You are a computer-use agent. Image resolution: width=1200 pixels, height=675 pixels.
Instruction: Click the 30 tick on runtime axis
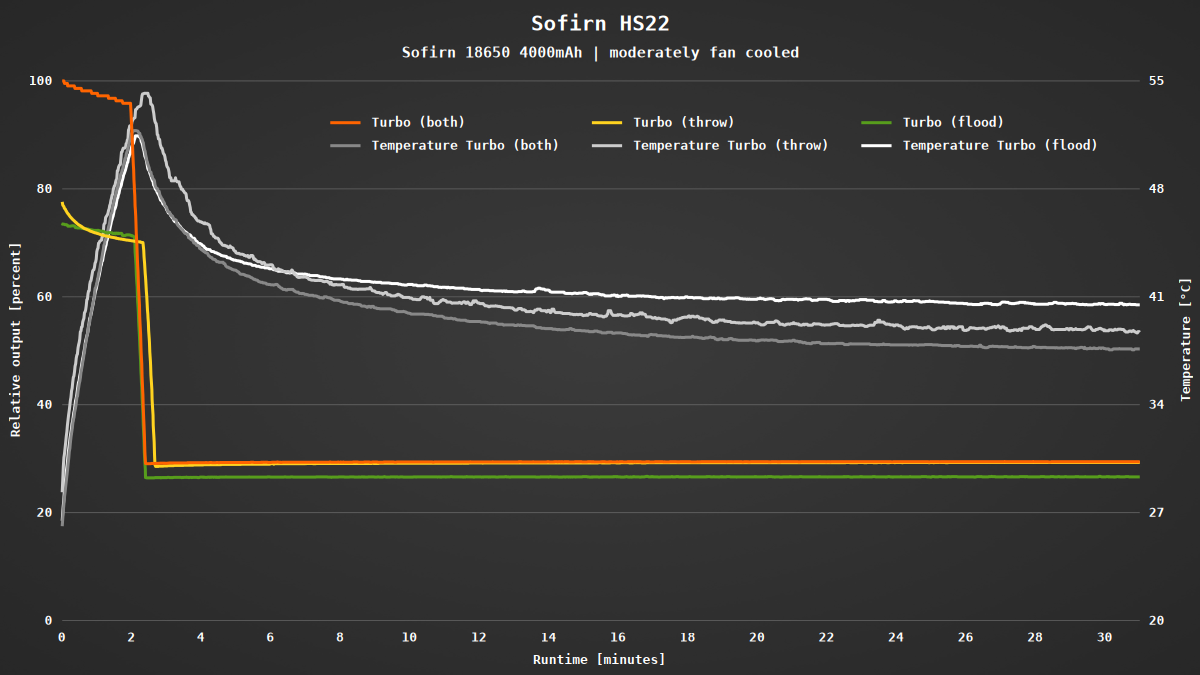tap(1105, 637)
